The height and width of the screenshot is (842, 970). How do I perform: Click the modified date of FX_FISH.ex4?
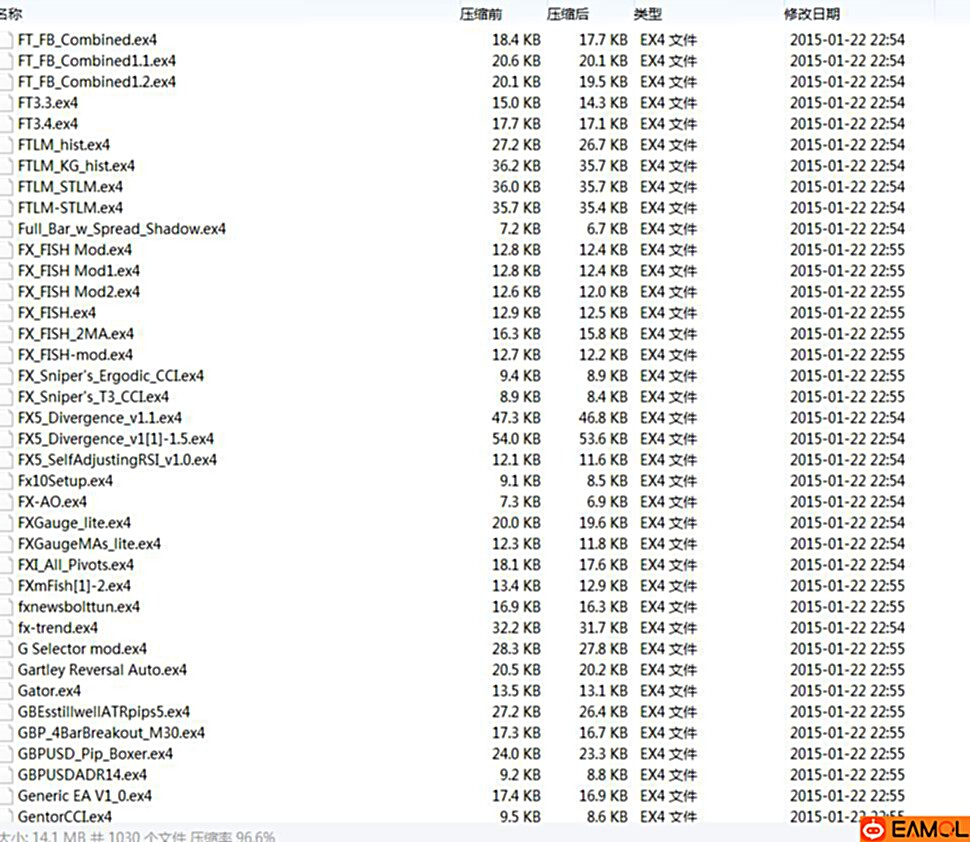point(848,314)
